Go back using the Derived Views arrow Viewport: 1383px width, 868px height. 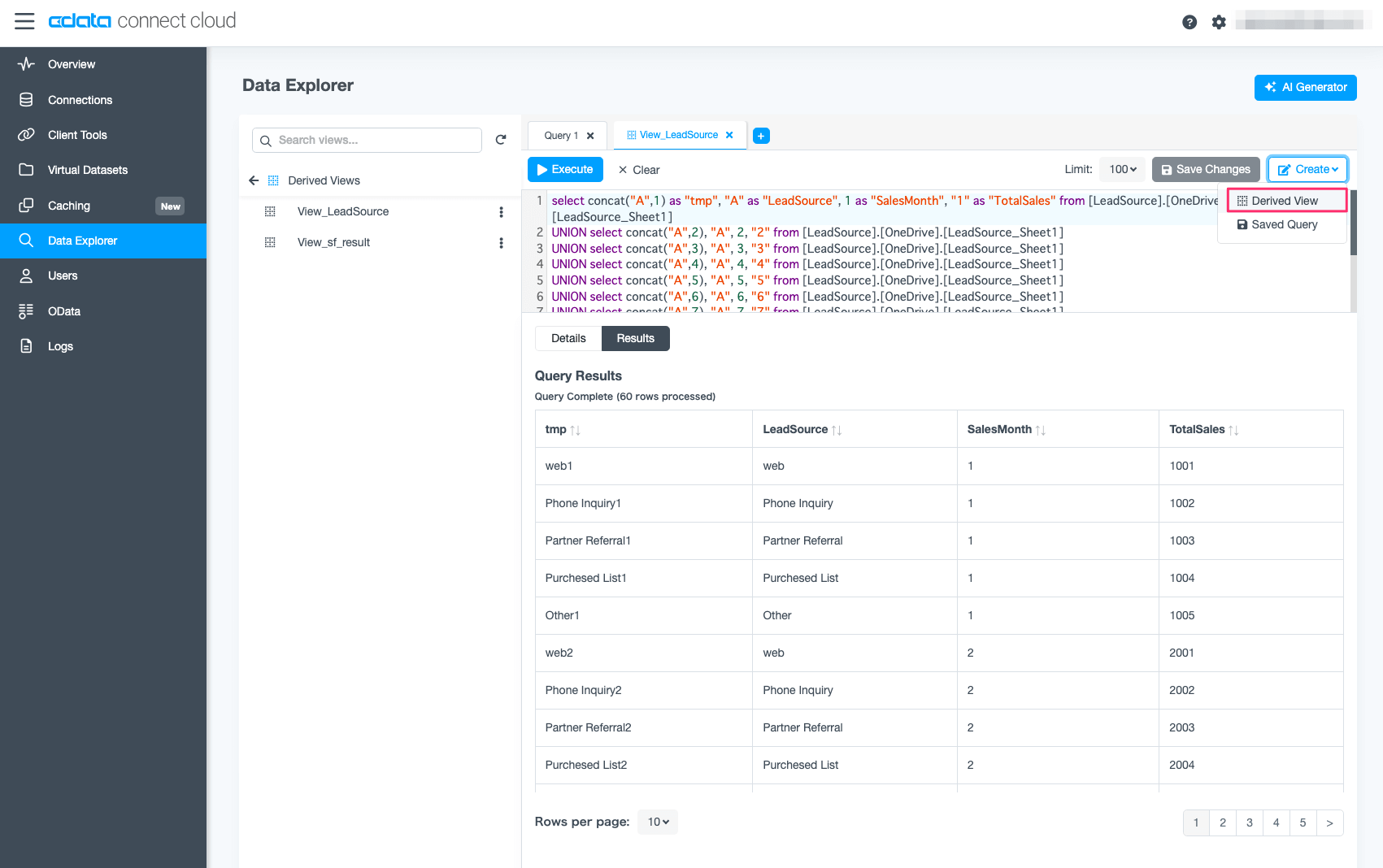[x=254, y=180]
